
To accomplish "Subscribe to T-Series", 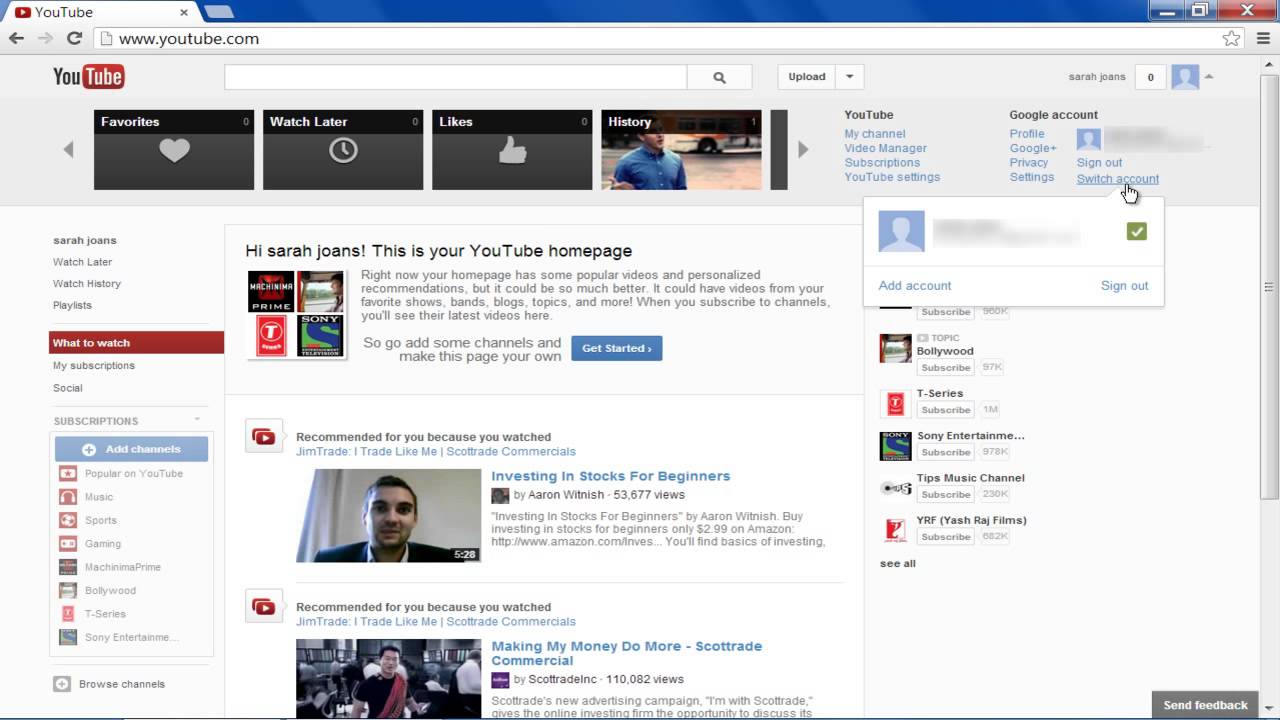I will (x=945, y=410).
